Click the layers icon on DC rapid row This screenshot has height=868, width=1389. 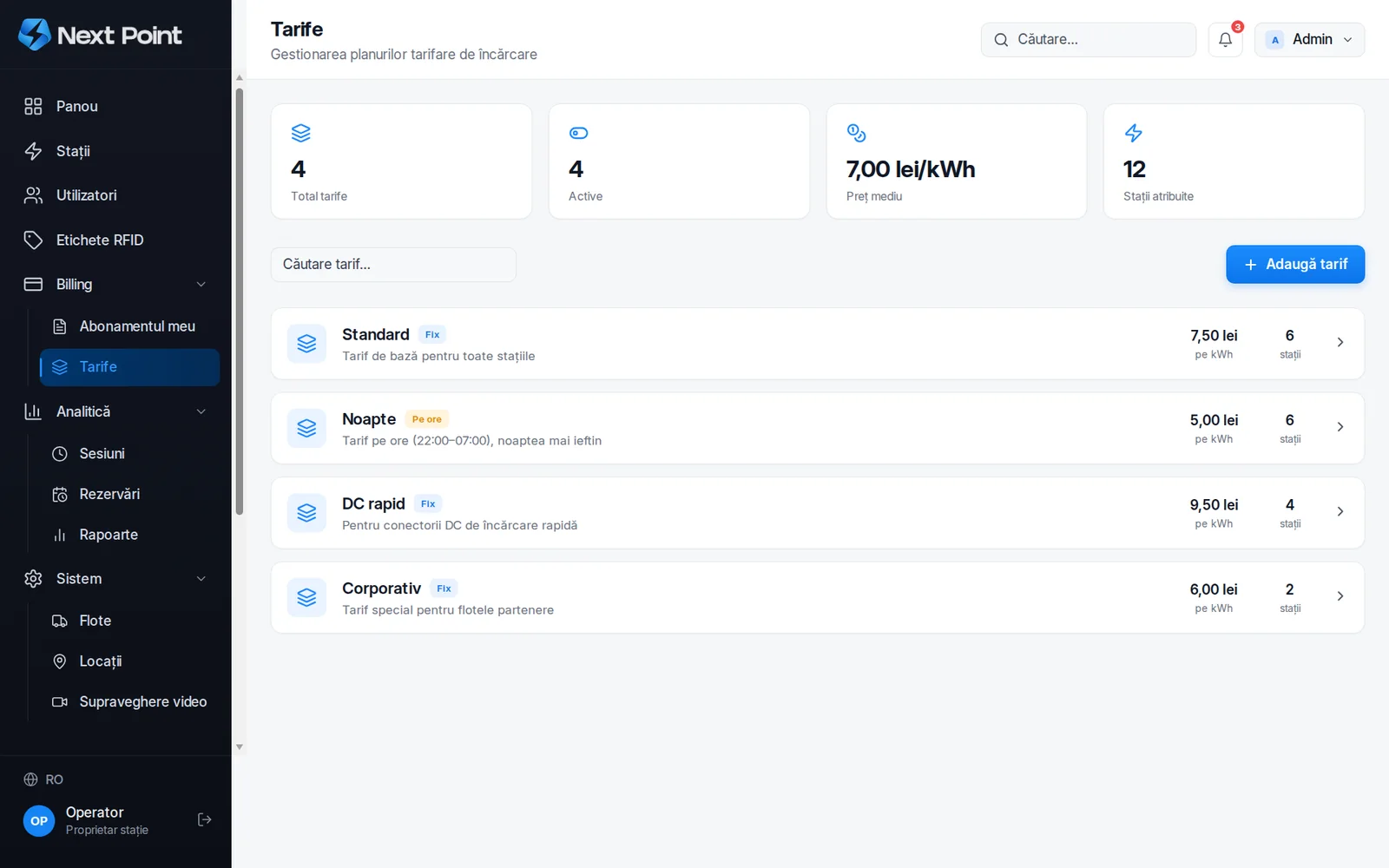(306, 513)
